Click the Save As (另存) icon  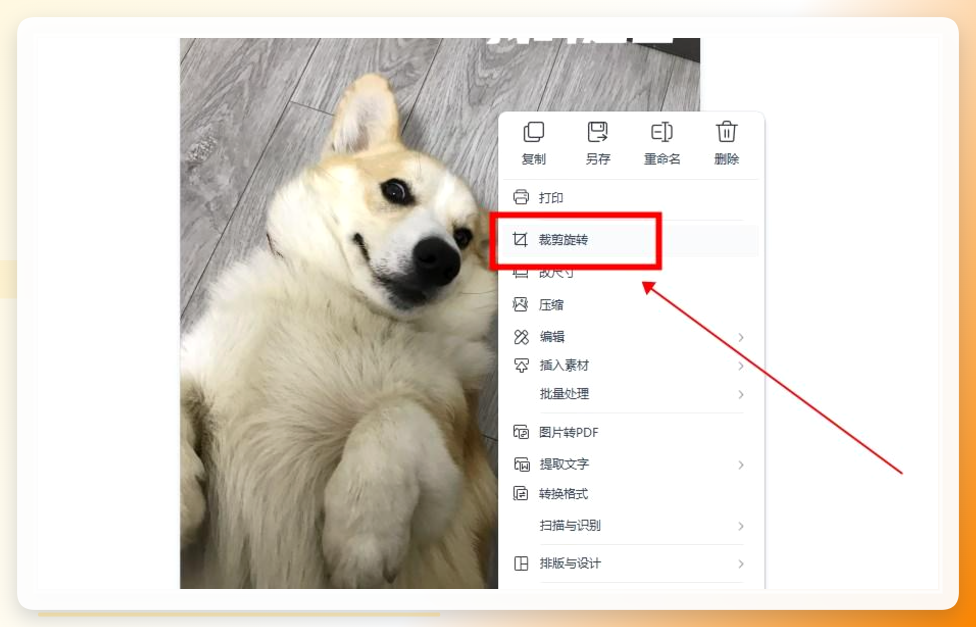[598, 132]
